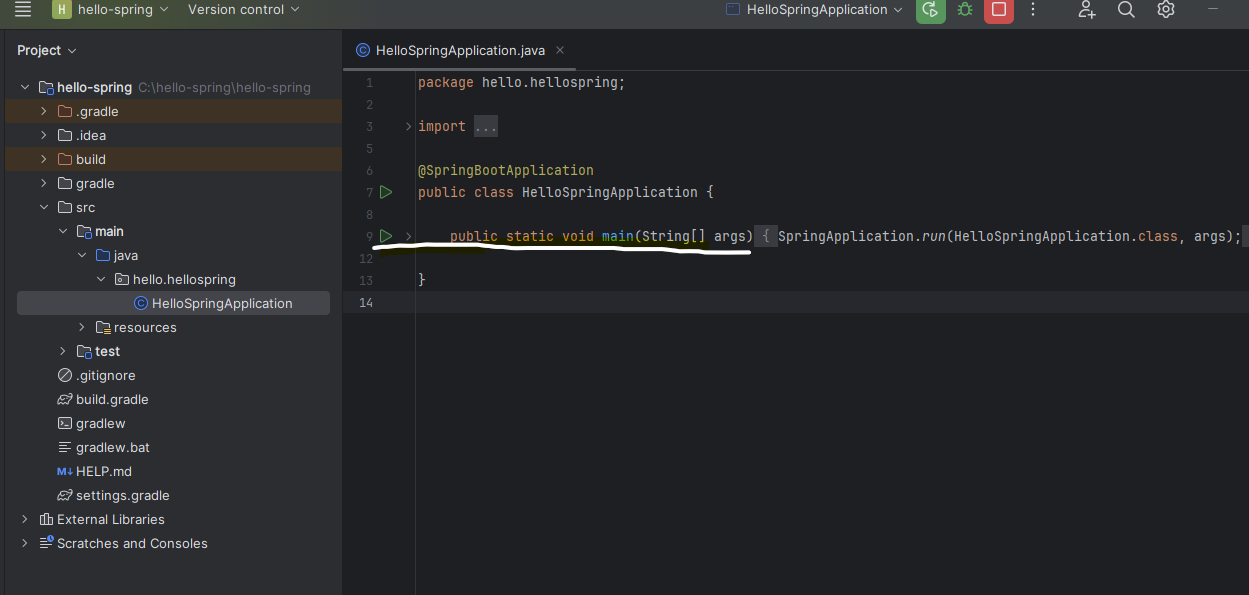Select the resources folder row

point(173,327)
